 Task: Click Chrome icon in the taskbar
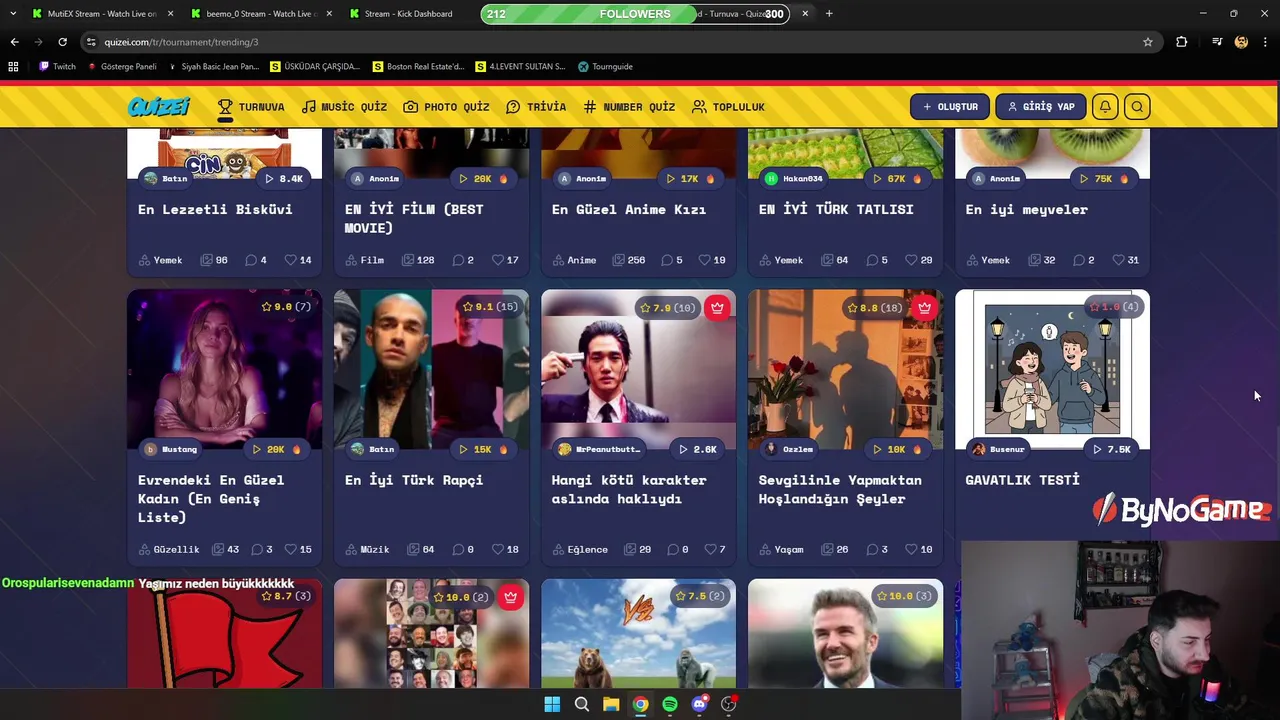click(640, 704)
